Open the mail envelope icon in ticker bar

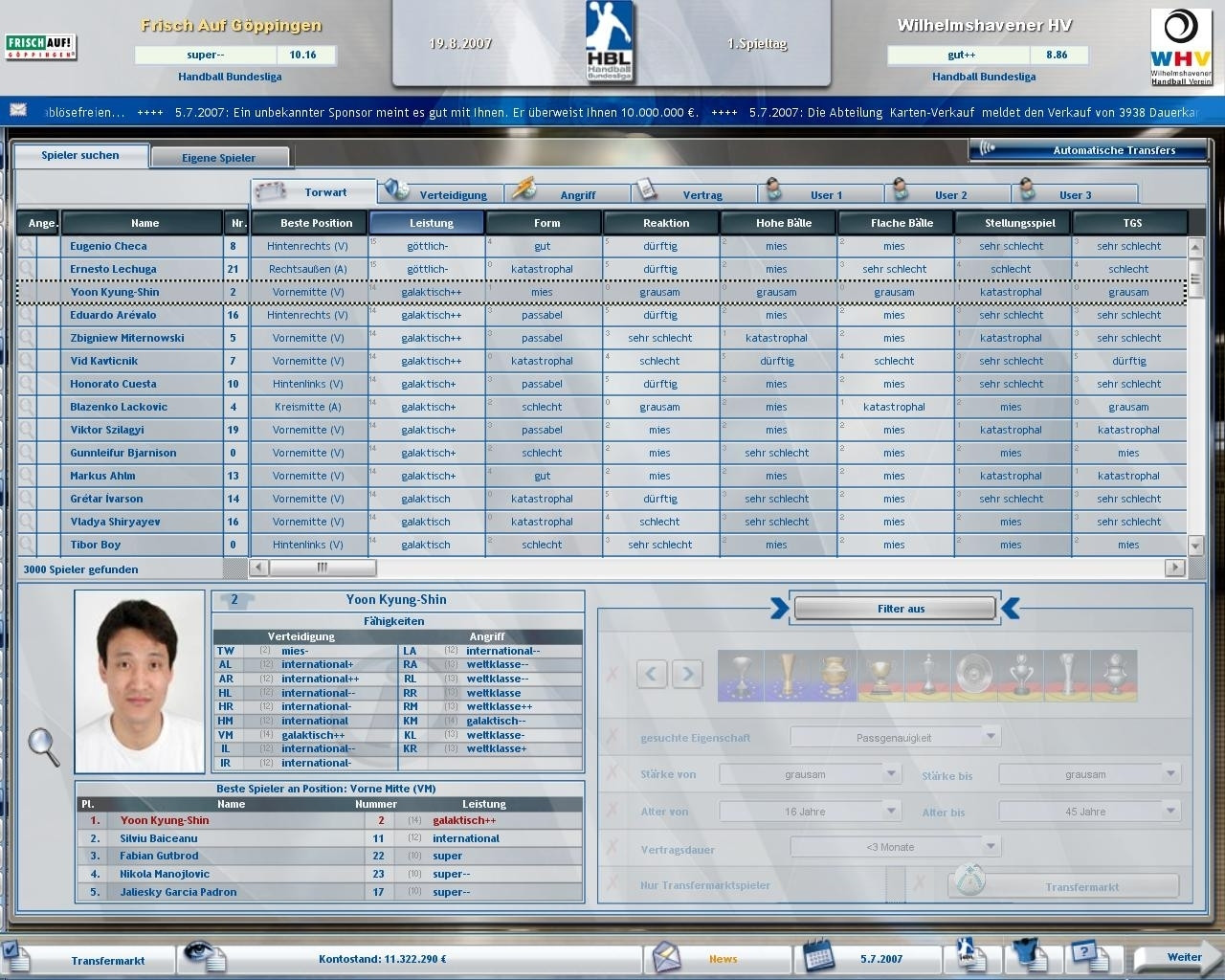pyautogui.click(x=18, y=110)
